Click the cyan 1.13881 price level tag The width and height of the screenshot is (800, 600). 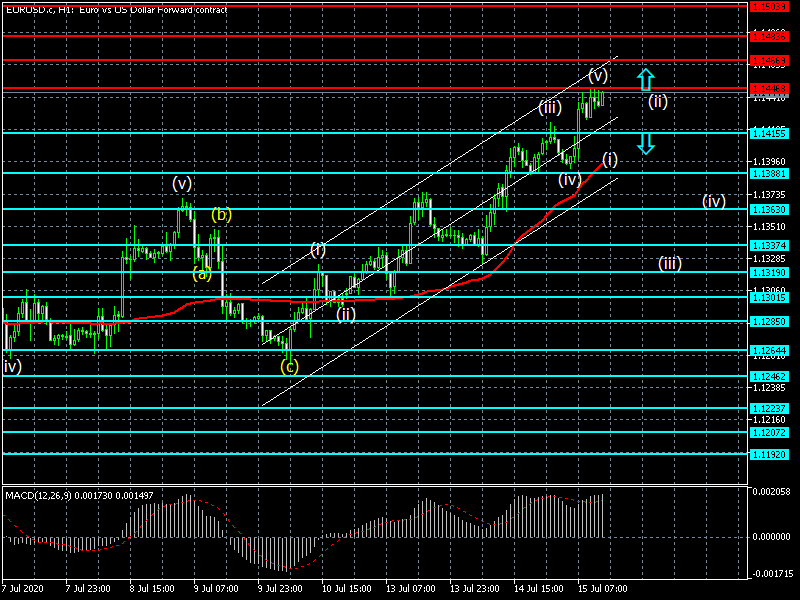[769, 174]
